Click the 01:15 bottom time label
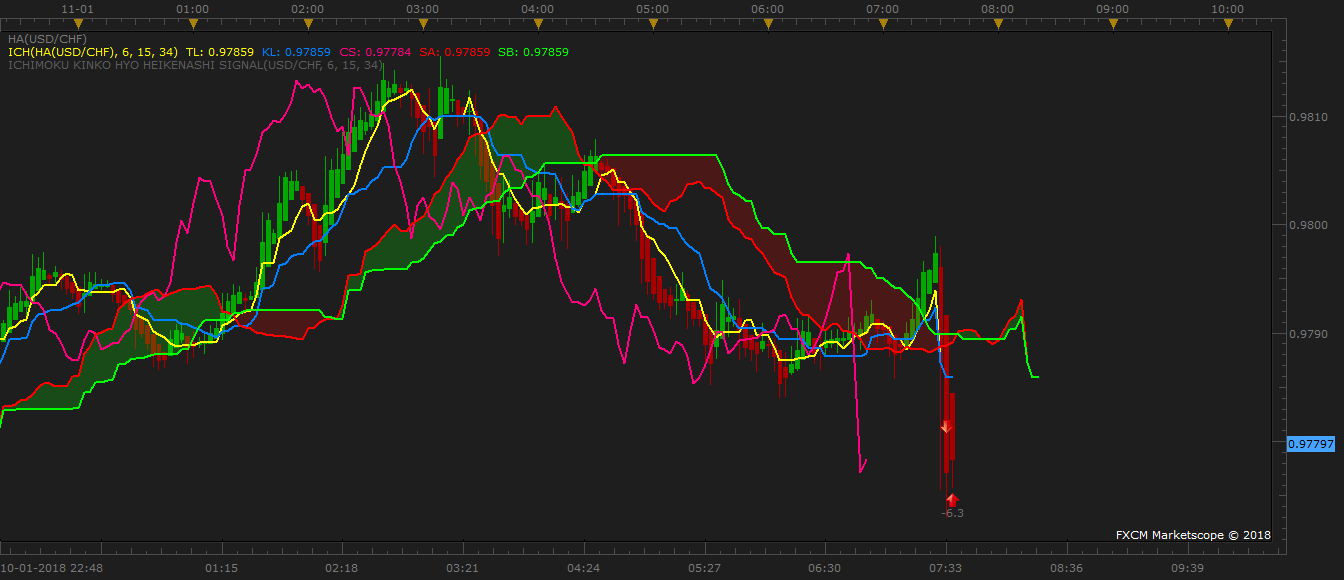This screenshot has width=1344, height=580. pyautogui.click(x=221, y=567)
